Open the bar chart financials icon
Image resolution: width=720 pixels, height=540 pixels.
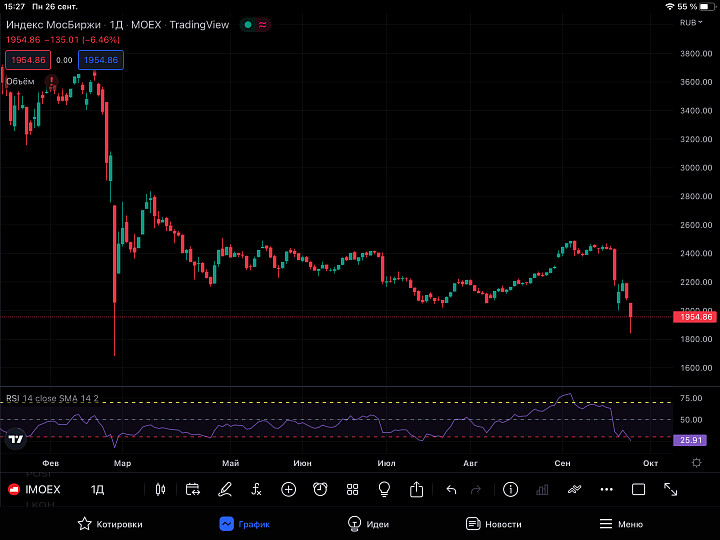pos(542,489)
